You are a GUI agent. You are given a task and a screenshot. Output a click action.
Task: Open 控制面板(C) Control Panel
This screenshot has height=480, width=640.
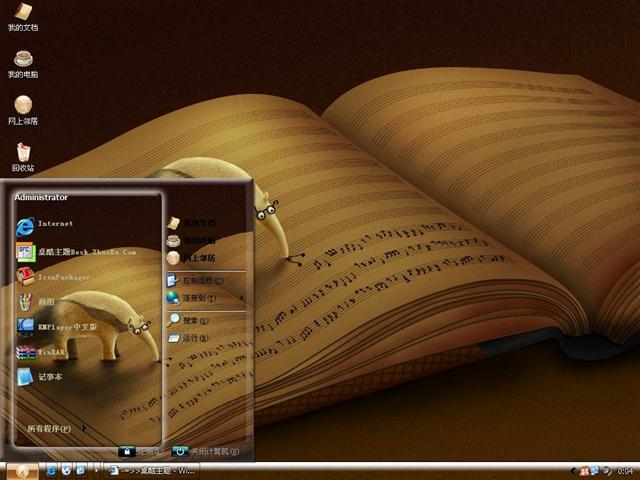[x=195, y=280]
